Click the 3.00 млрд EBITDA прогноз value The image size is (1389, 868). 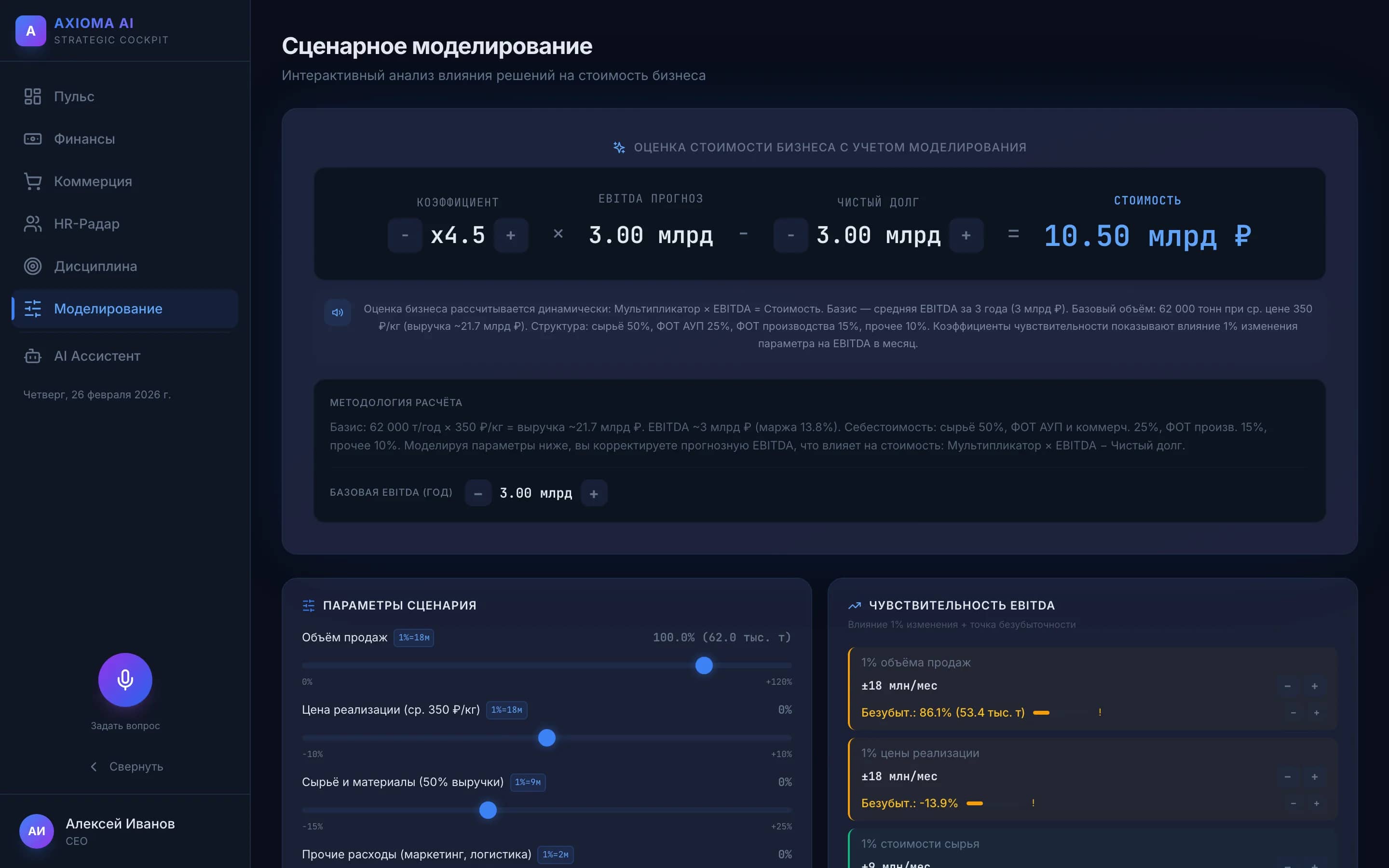click(x=651, y=235)
